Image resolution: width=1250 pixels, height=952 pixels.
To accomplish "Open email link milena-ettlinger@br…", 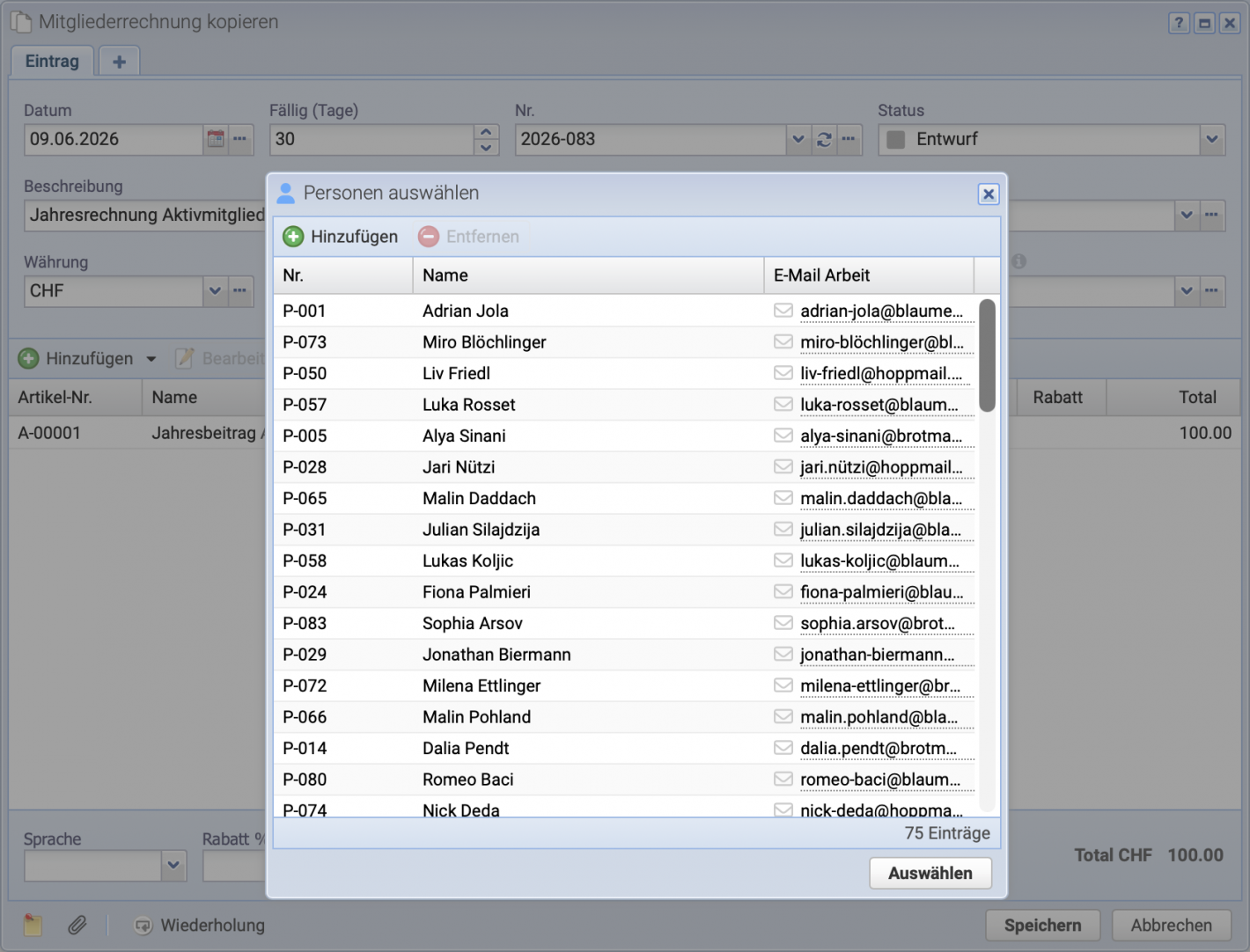I will point(880,685).
